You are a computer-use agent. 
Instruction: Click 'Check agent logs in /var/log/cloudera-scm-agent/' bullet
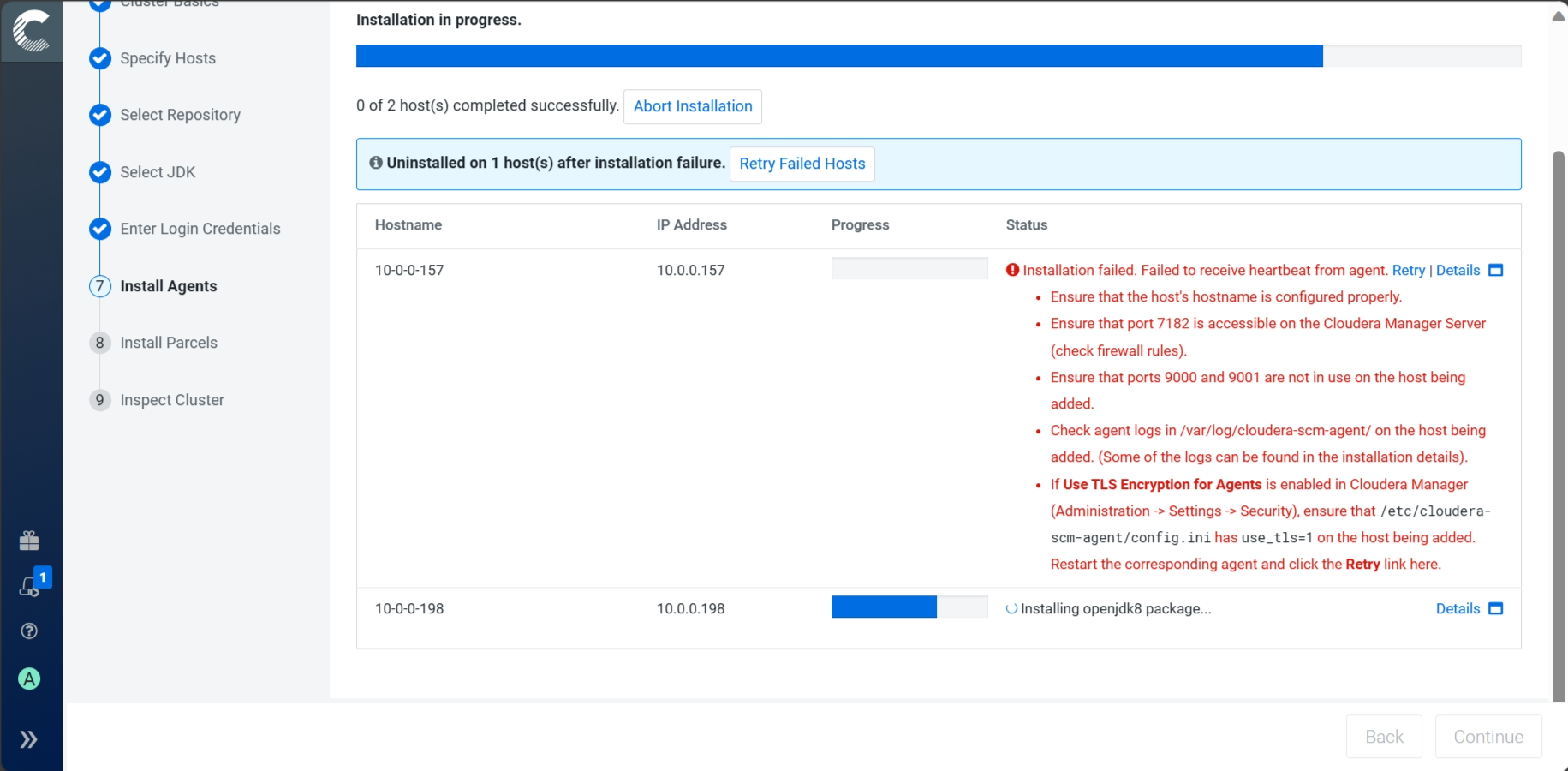1268,444
